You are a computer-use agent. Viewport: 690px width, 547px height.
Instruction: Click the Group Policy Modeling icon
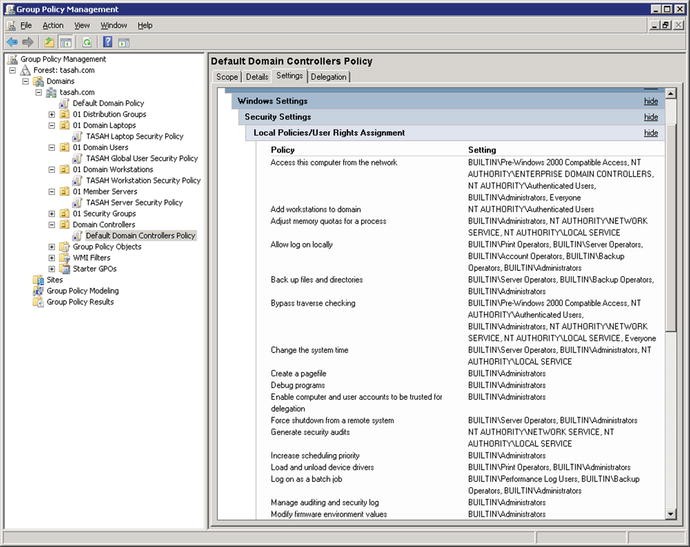[x=39, y=290]
